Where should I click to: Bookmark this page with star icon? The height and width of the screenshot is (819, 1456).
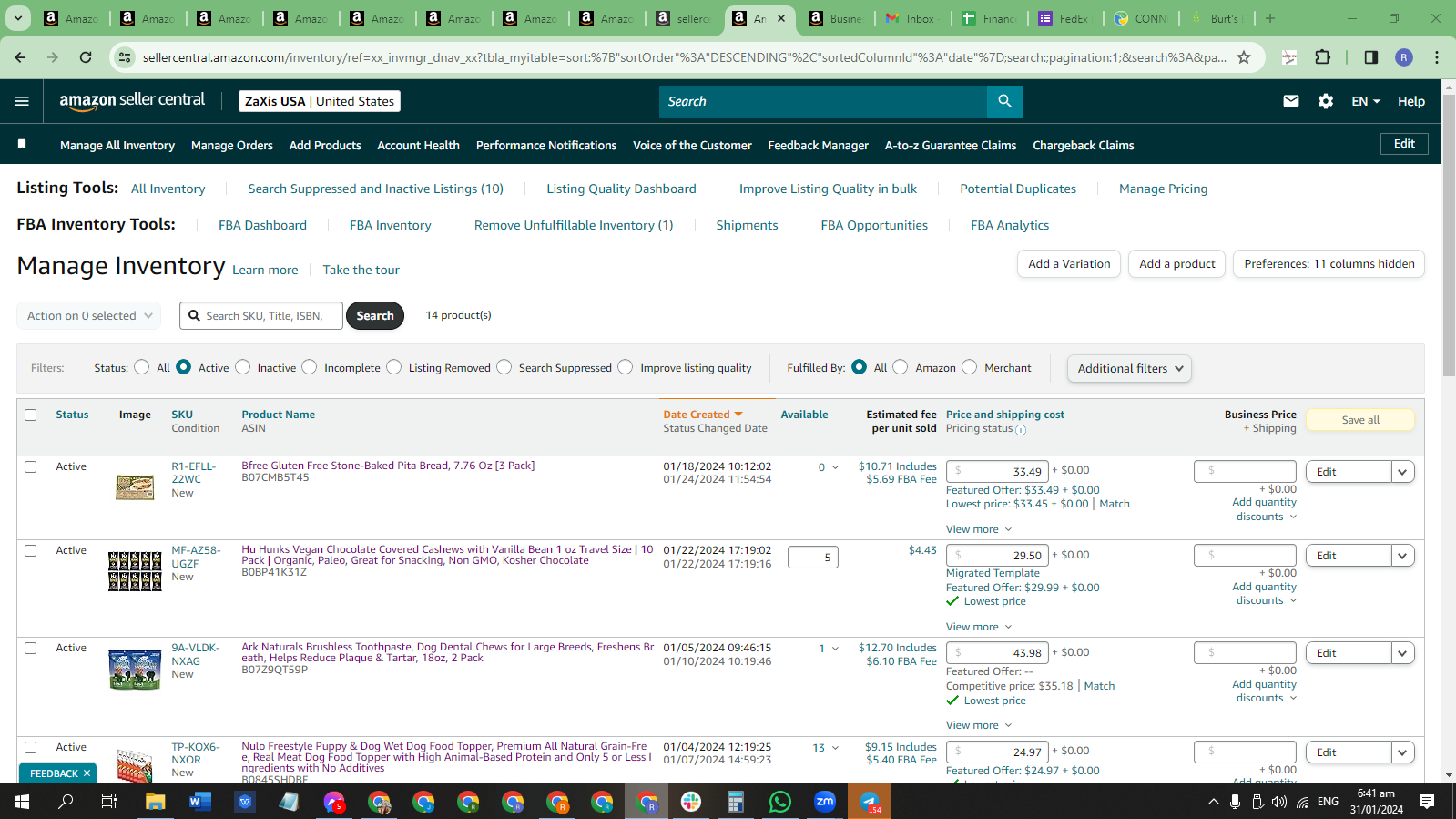(x=1244, y=57)
